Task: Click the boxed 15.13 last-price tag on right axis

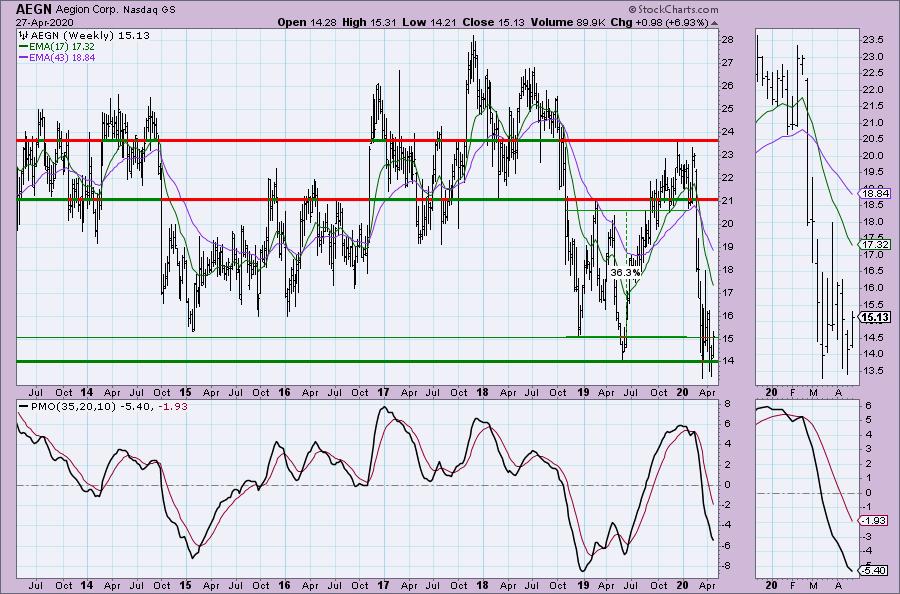Action: pos(875,317)
